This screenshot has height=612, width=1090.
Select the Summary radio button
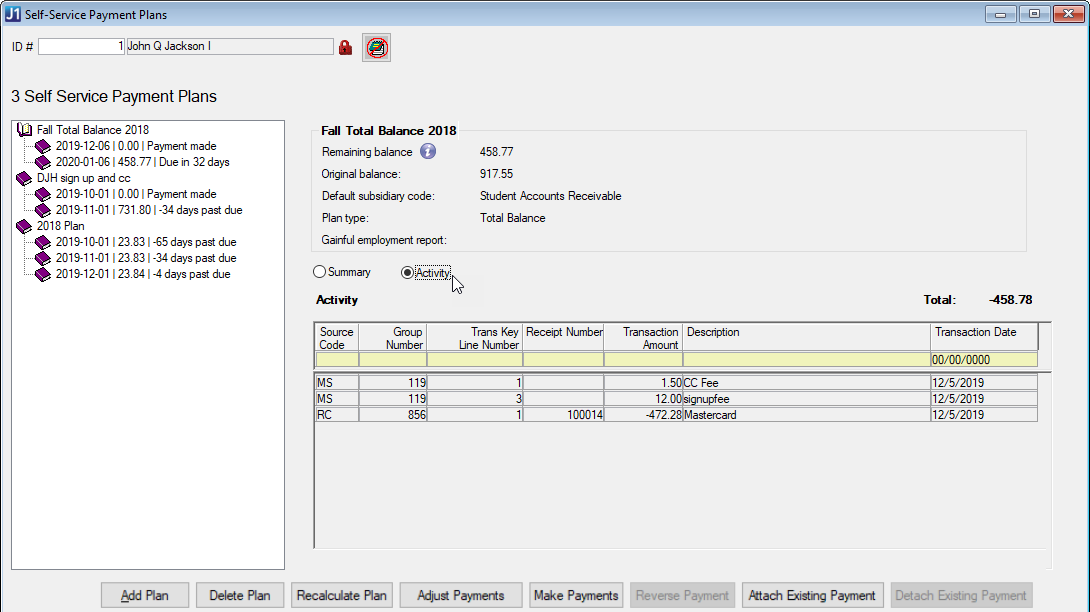click(320, 272)
